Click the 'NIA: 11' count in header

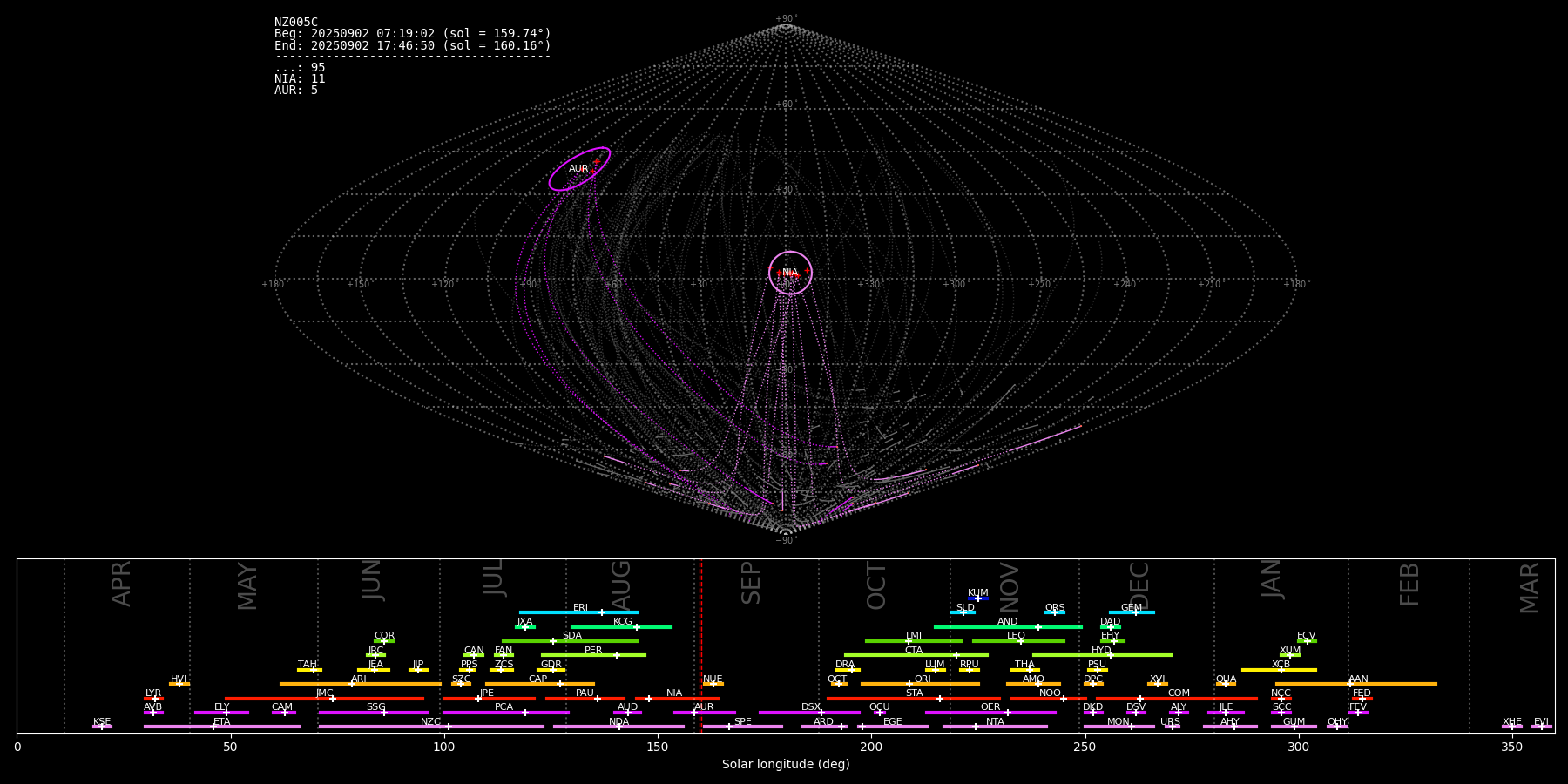300,79
